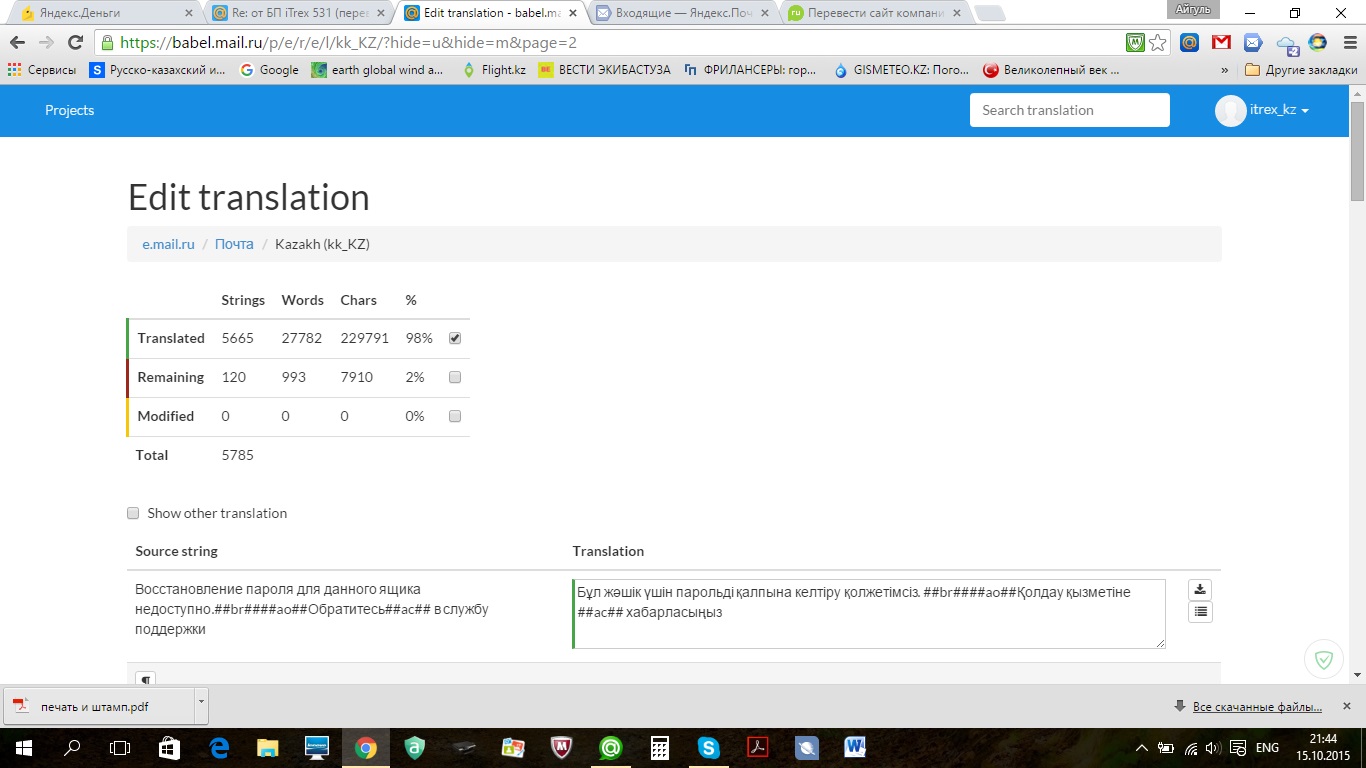
Task: Check the Remaining row checkbox
Action: (x=455, y=377)
